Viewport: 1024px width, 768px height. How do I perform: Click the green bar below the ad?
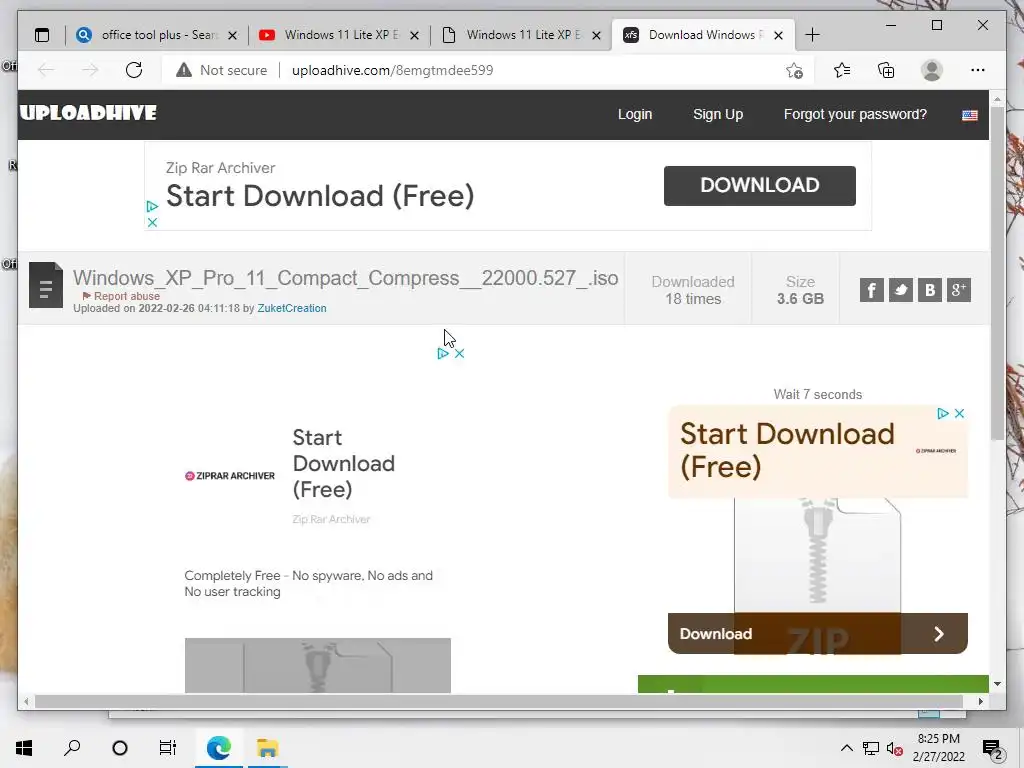tap(813, 684)
